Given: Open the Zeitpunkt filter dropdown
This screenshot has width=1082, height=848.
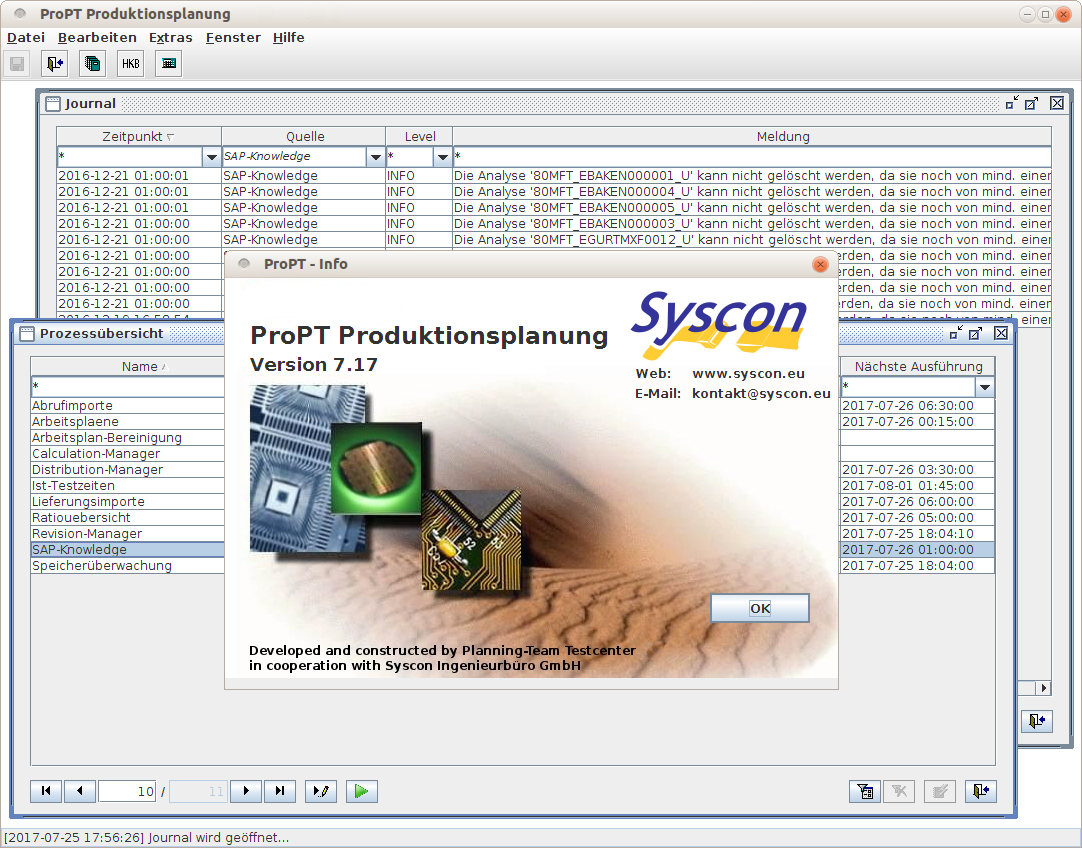Looking at the screenshot, I should (x=212, y=157).
